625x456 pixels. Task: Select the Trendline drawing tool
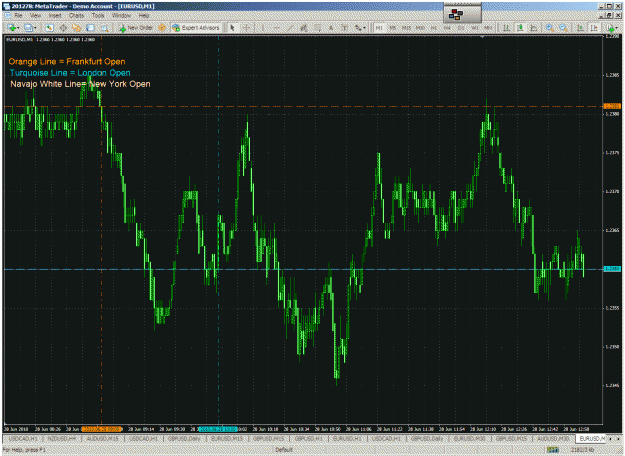click(290, 28)
